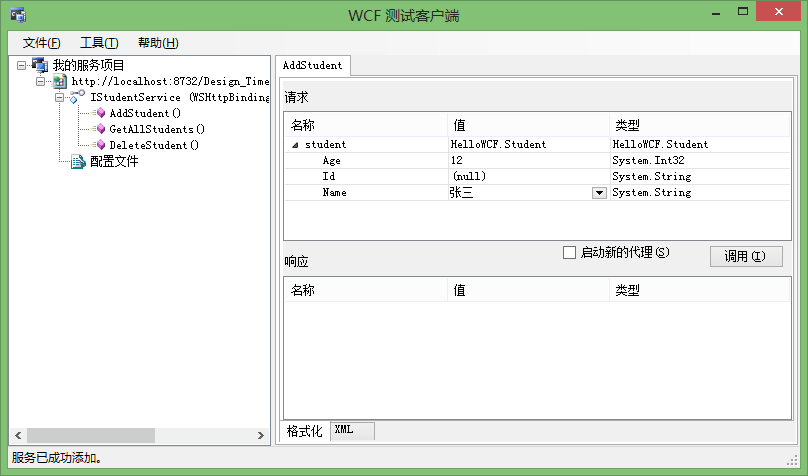Image resolution: width=808 pixels, height=476 pixels.
Task: Click the scrollbar right arrow in tree panel
Action: pos(261,435)
